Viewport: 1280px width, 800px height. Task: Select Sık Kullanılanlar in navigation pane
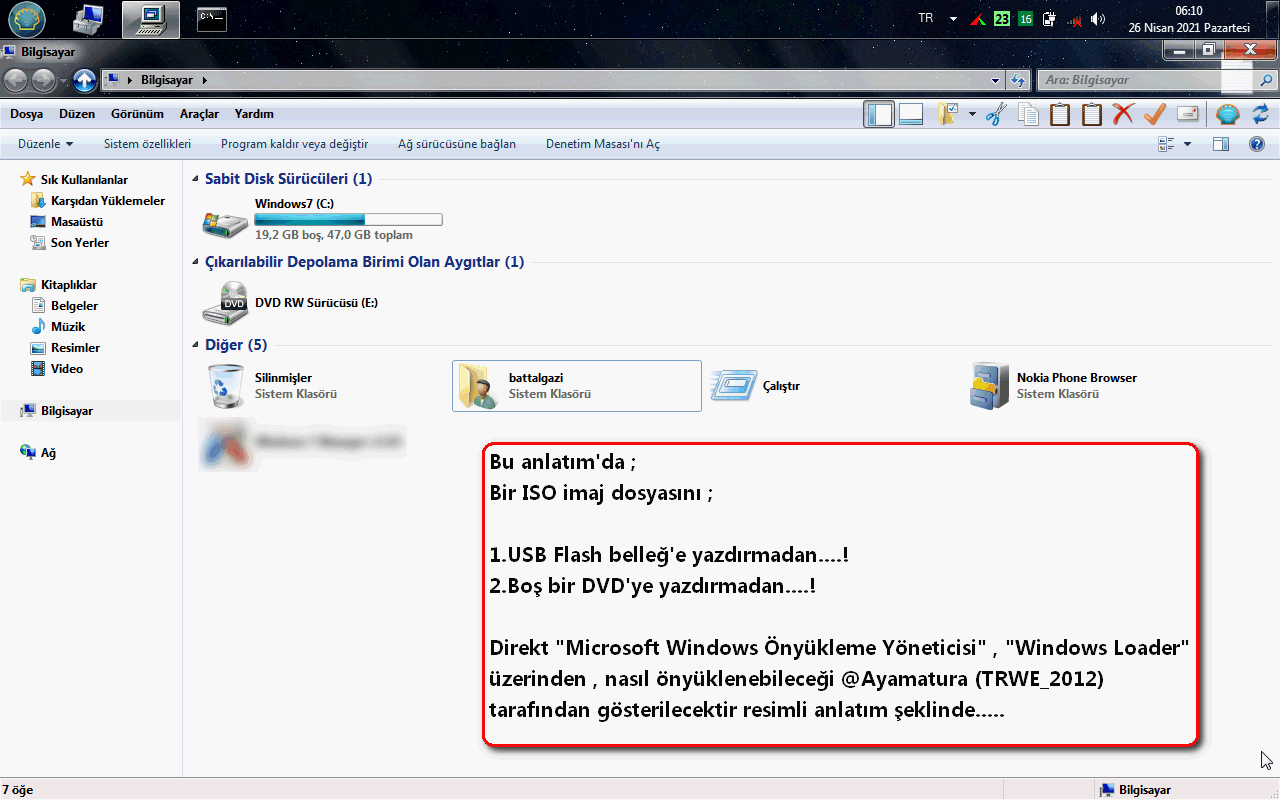click(x=84, y=180)
